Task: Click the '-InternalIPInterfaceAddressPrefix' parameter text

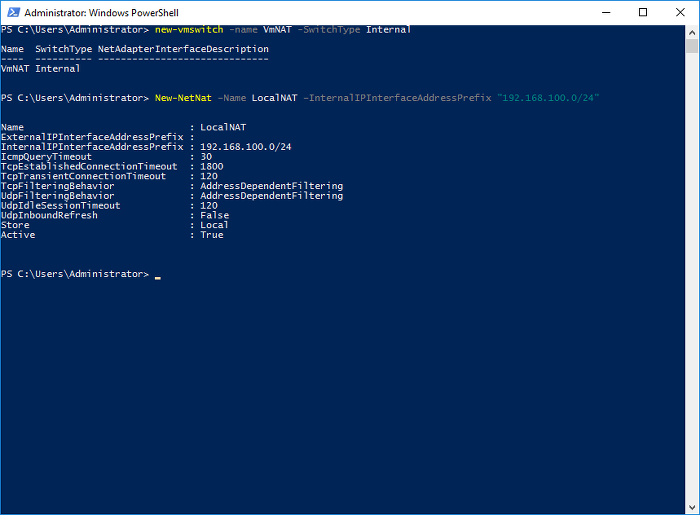Action: click(x=397, y=98)
